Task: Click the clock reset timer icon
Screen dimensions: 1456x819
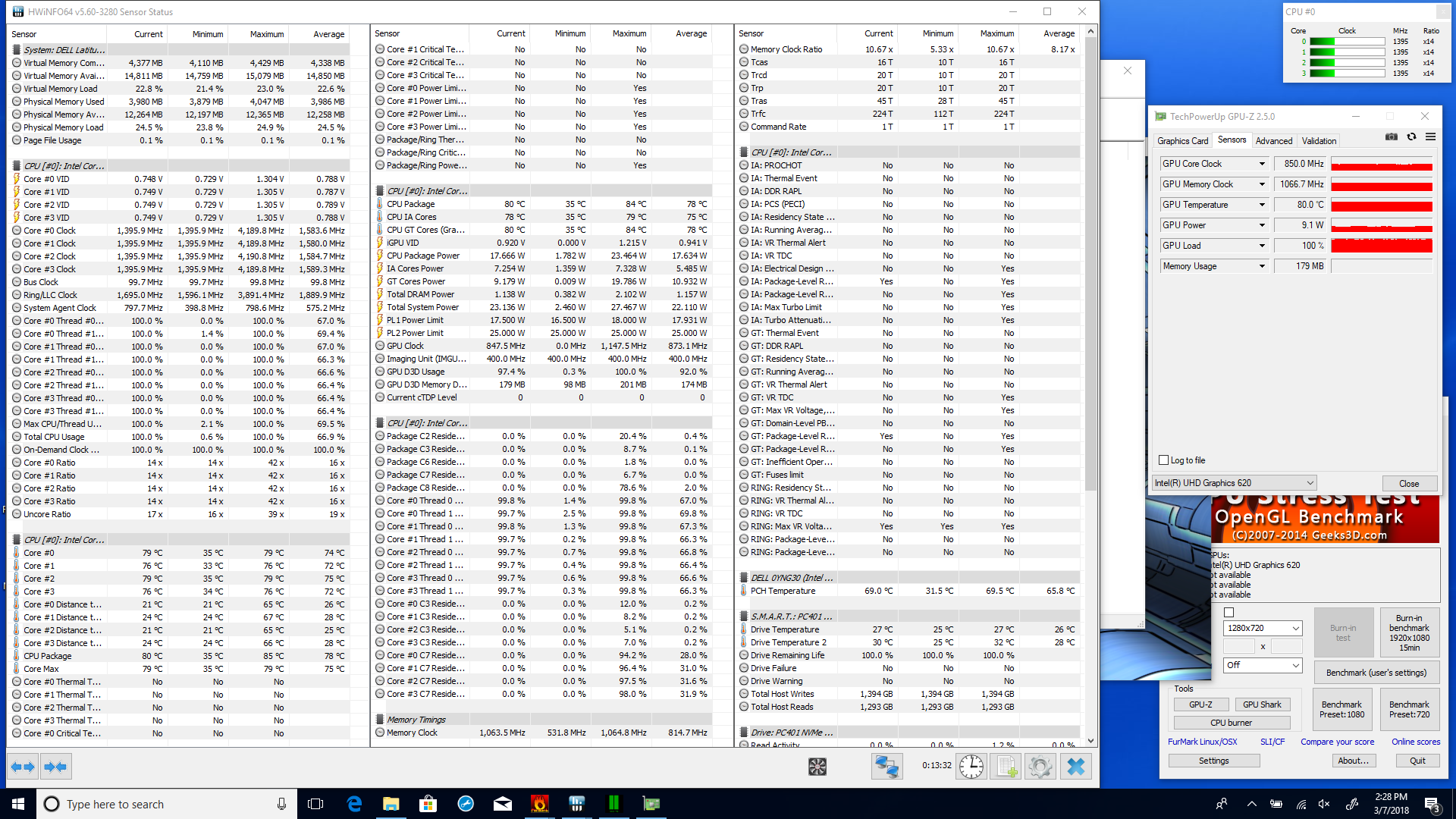Action: (971, 767)
